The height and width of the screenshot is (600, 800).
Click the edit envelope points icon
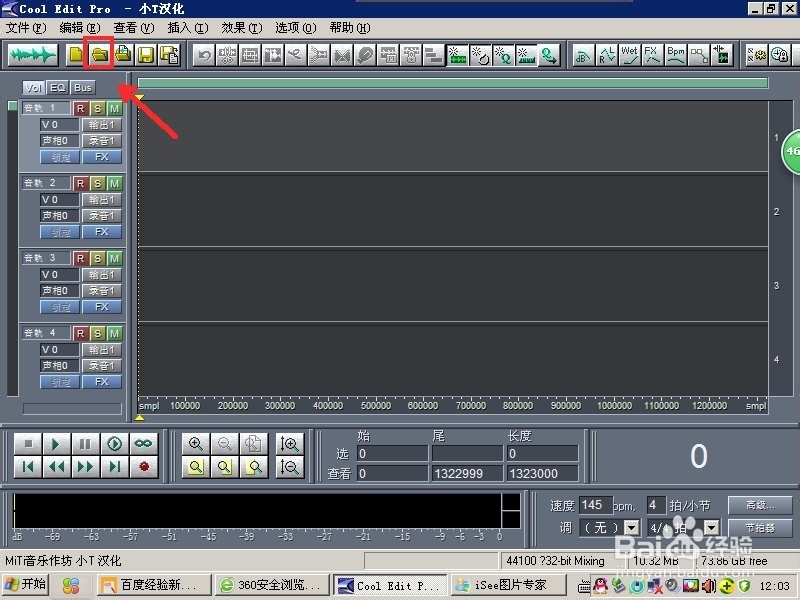click(x=698, y=55)
